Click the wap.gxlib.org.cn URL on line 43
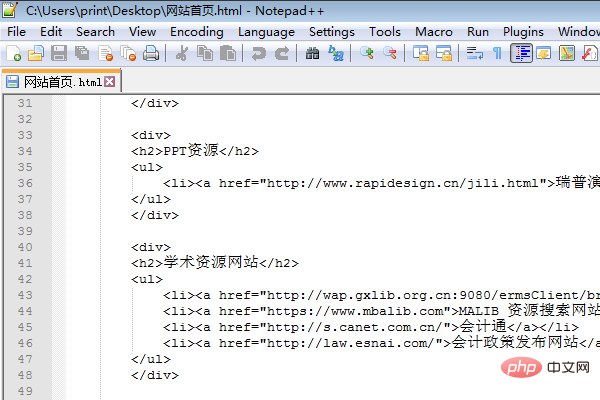The height and width of the screenshot is (400, 600). click(x=432, y=295)
